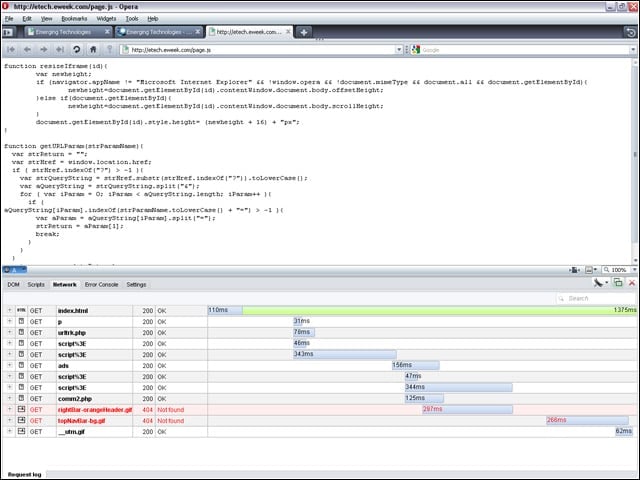Reload the page with the Reload button

click(x=76, y=50)
